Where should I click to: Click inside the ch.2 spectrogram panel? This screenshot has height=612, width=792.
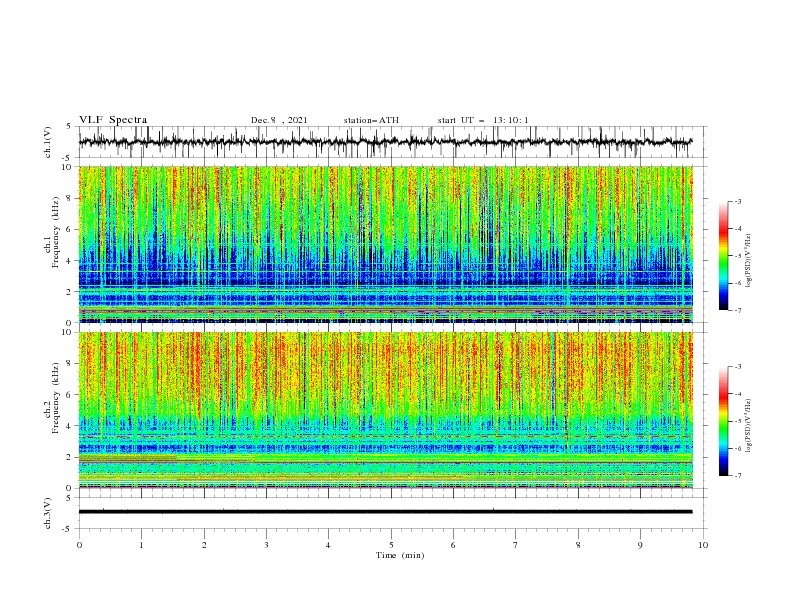[x=386, y=410]
